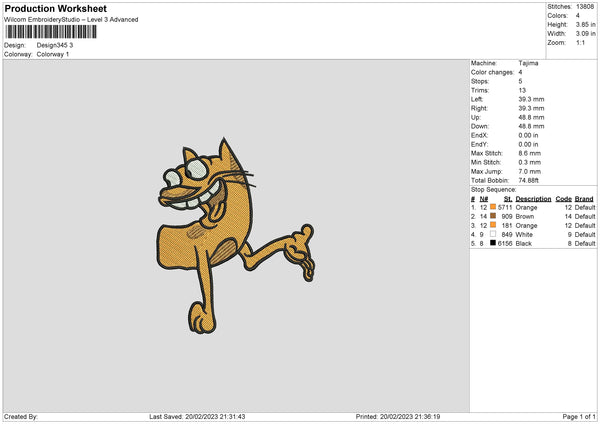Click the orange swatch in row 1

click(493, 207)
